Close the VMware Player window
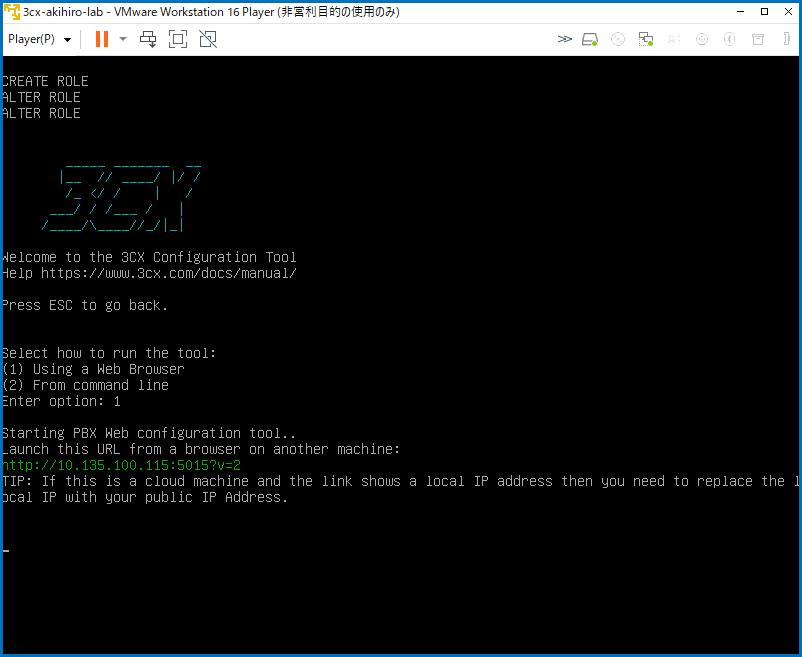This screenshot has height=657, width=802. [788, 12]
